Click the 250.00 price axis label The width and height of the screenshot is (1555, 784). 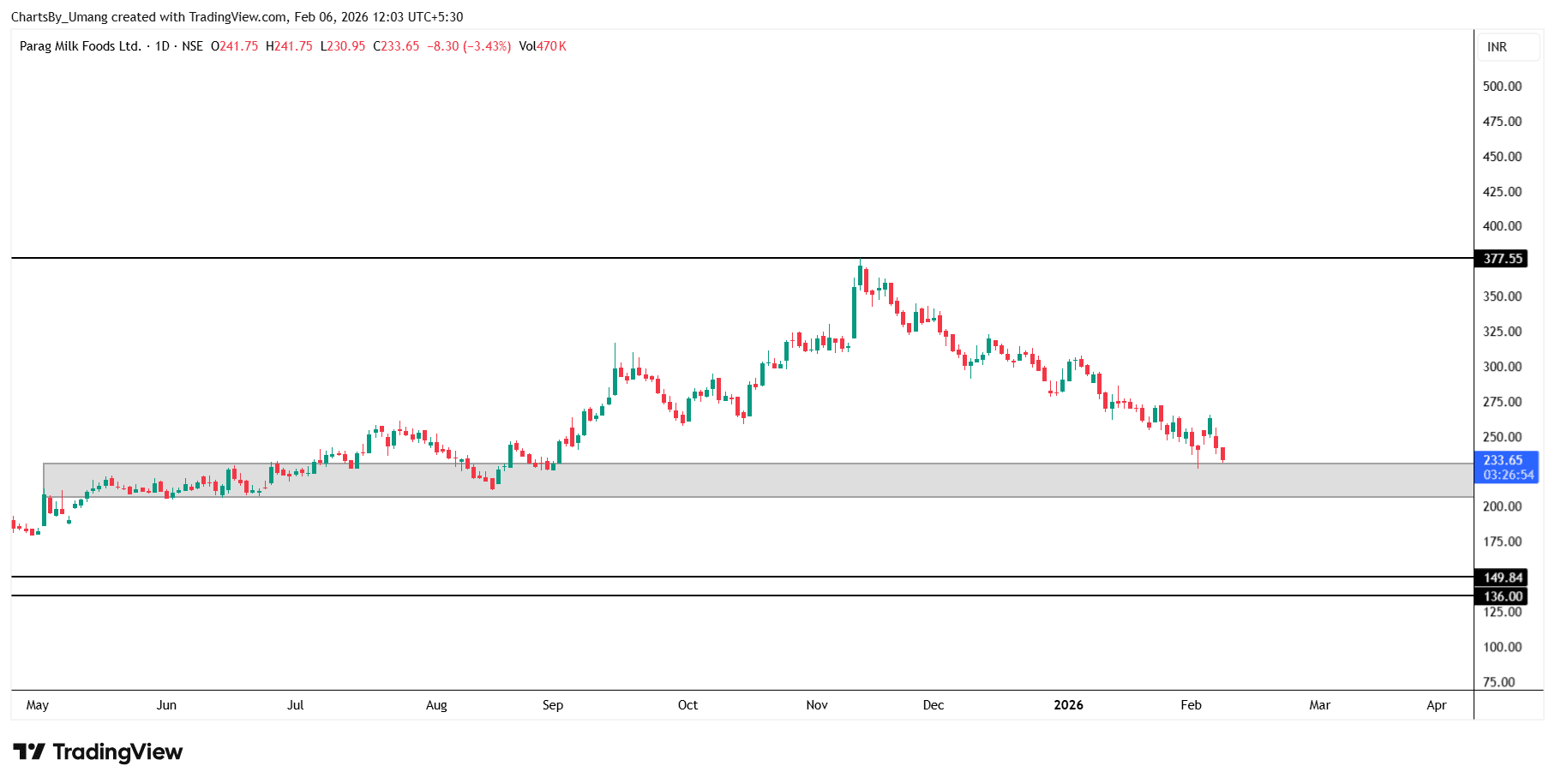[1502, 437]
